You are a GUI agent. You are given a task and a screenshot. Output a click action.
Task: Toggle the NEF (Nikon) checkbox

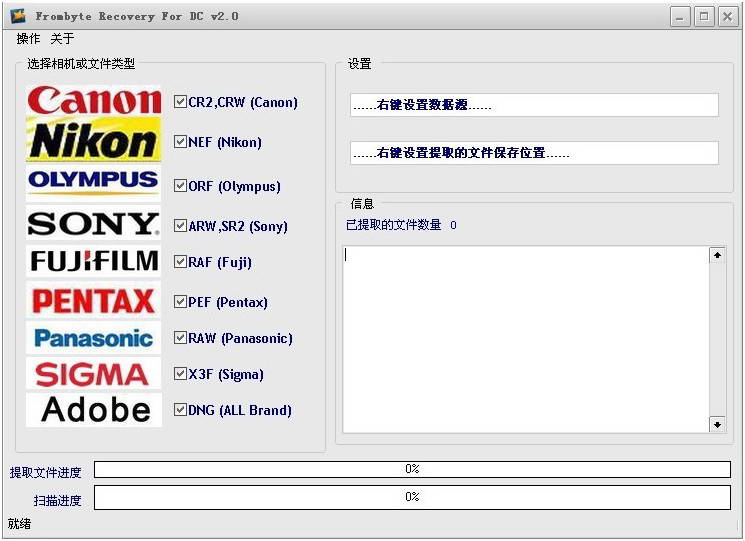[x=180, y=142]
